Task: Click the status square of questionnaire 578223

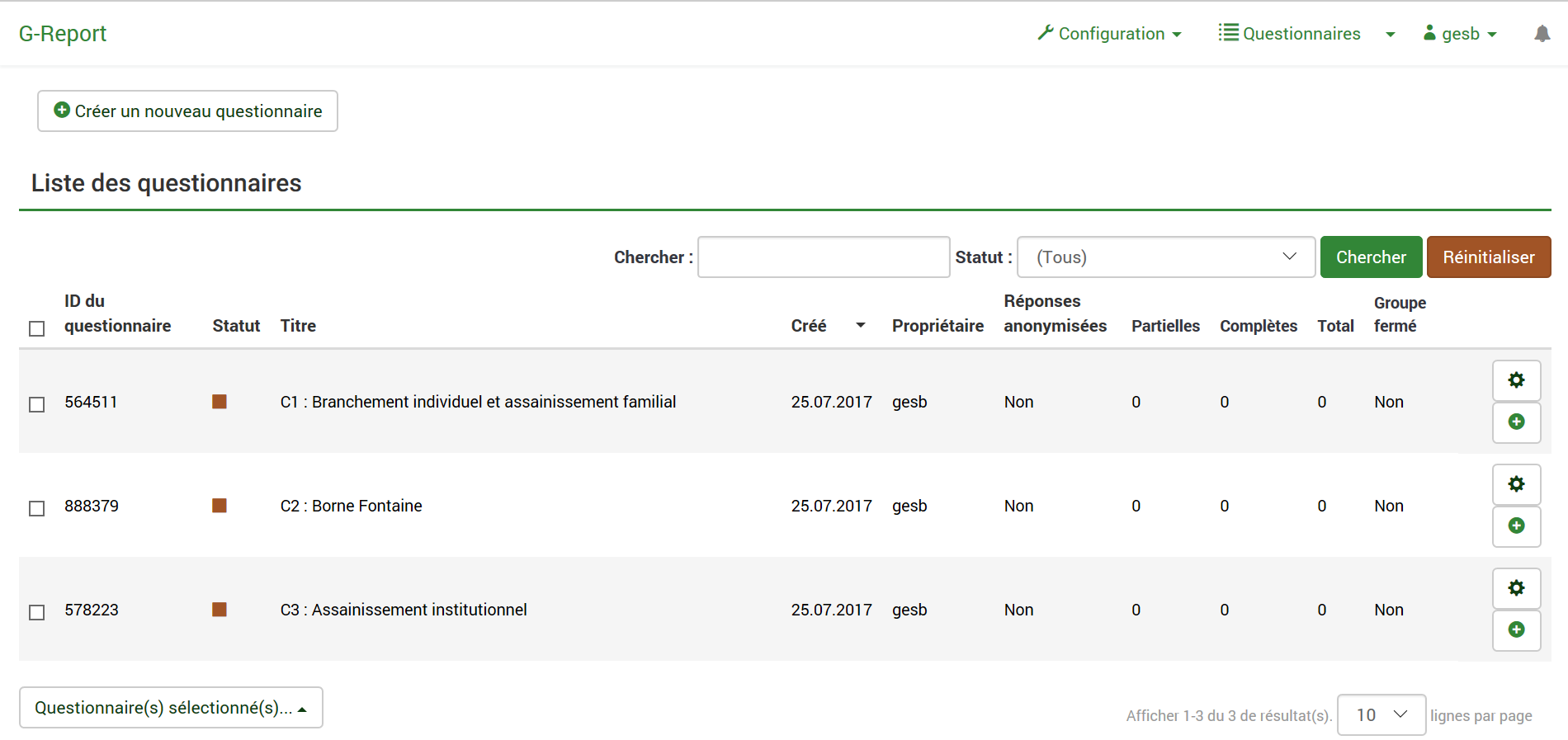Action: click(x=220, y=610)
